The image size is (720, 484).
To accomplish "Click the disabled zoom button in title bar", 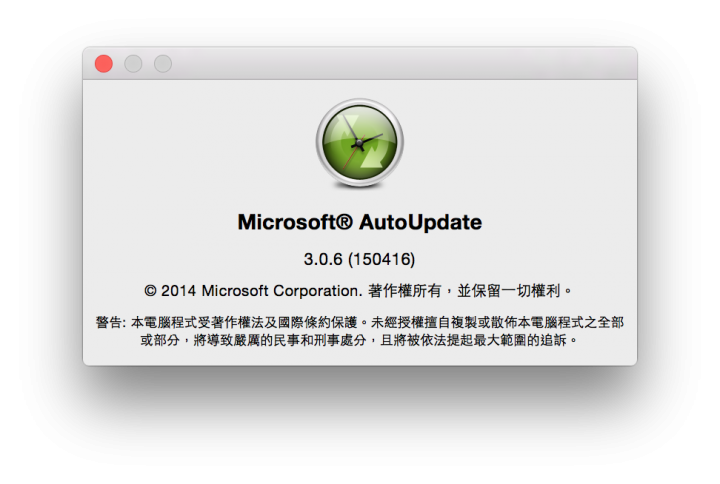I will pos(163,63).
